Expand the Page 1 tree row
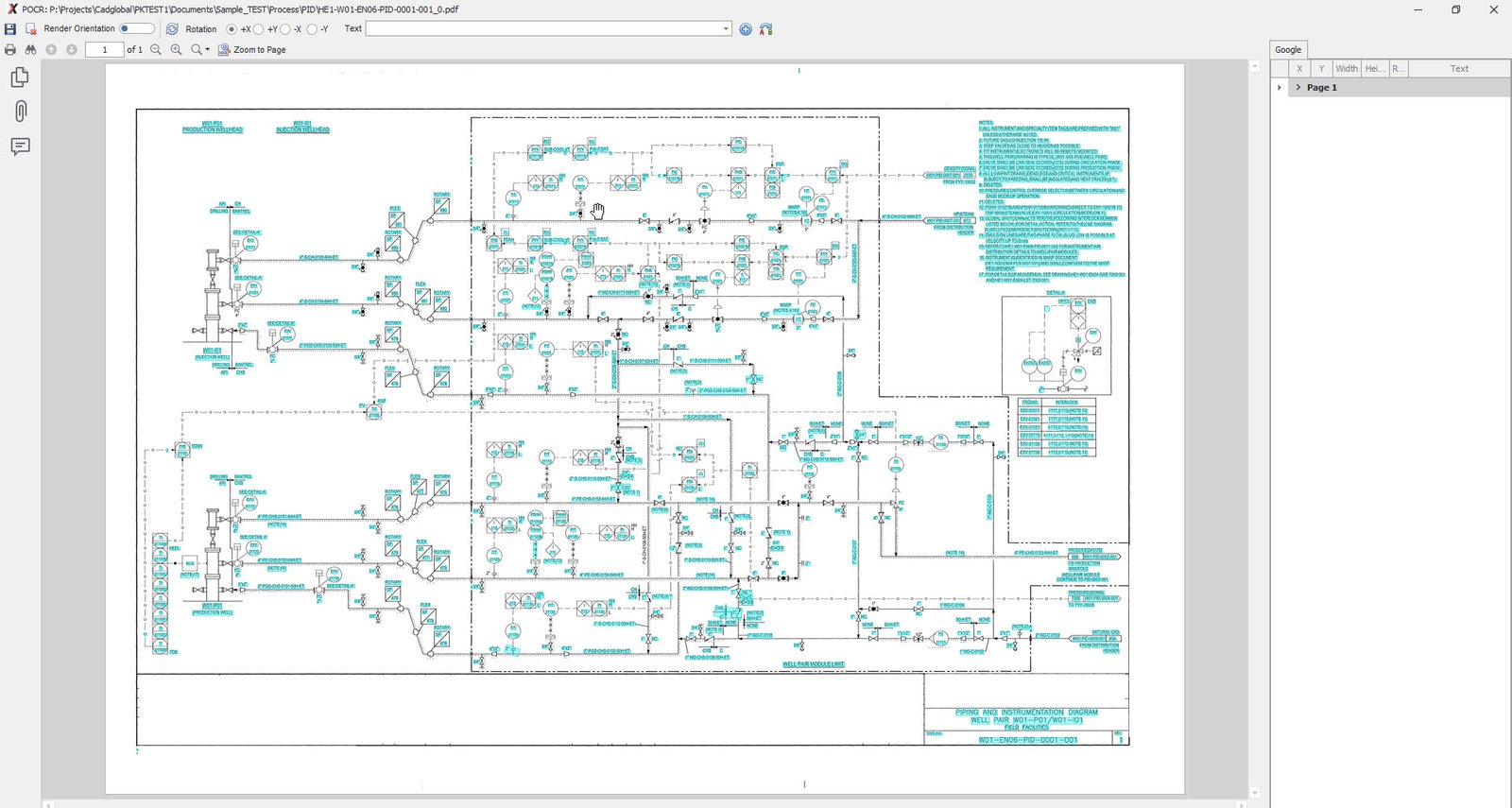This screenshot has width=1512, height=808. pyautogui.click(x=1298, y=88)
